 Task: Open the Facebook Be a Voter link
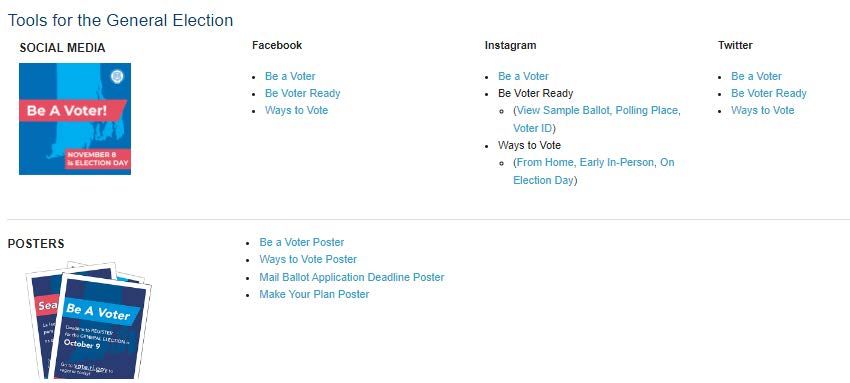tap(290, 76)
